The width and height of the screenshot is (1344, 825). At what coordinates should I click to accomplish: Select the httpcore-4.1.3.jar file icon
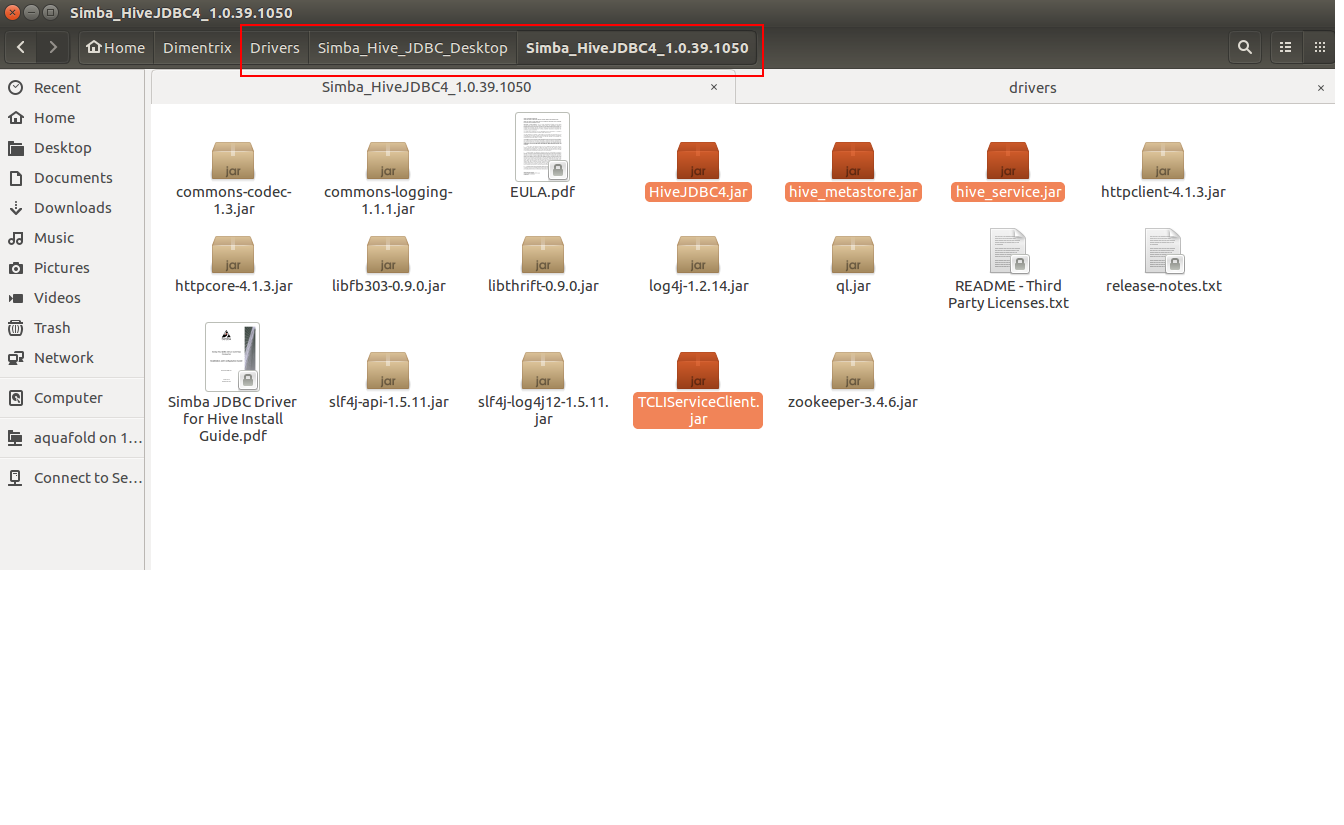(233, 254)
